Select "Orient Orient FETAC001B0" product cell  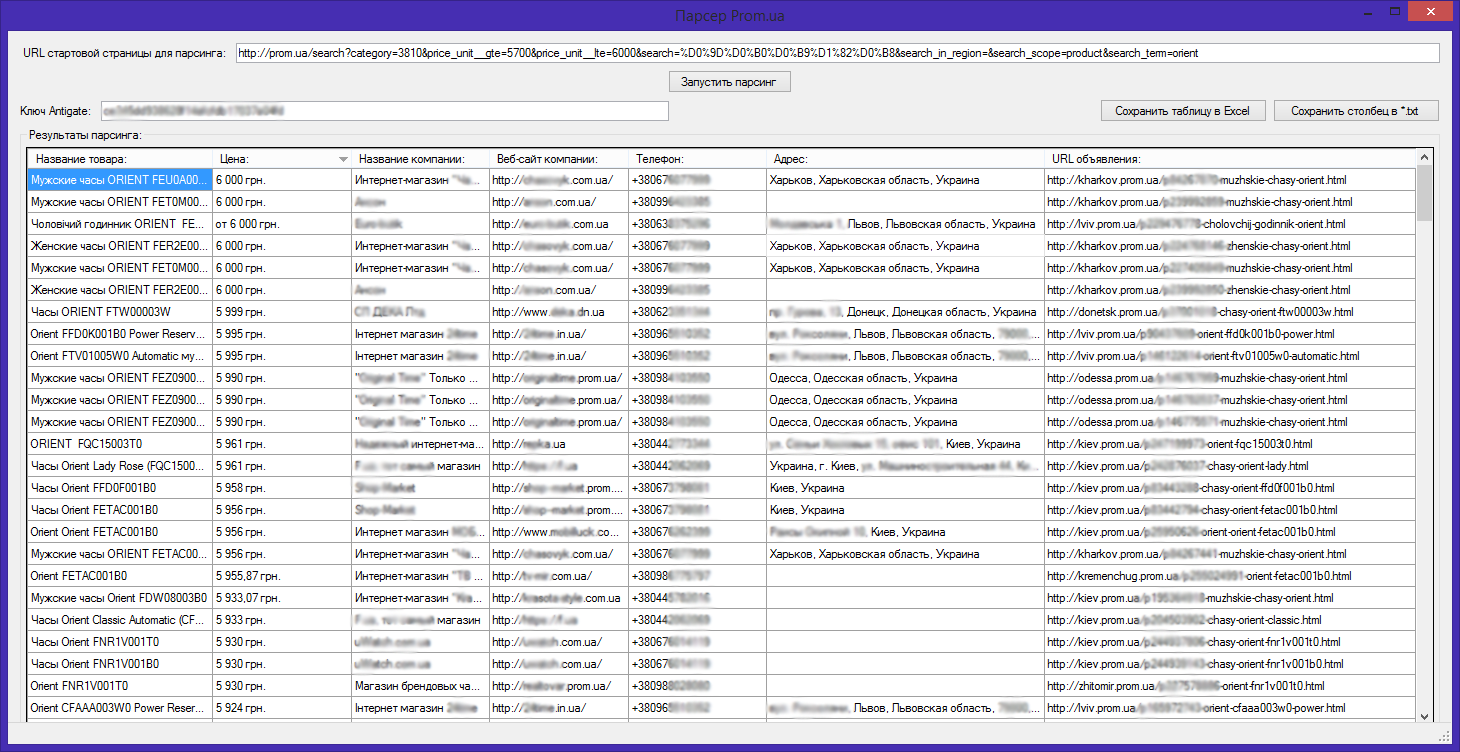tap(120, 532)
